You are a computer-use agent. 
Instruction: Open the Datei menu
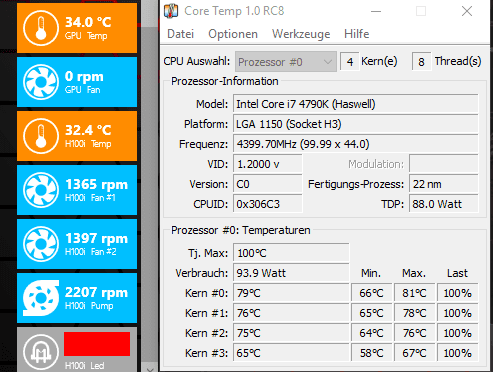[x=180, y=34]
